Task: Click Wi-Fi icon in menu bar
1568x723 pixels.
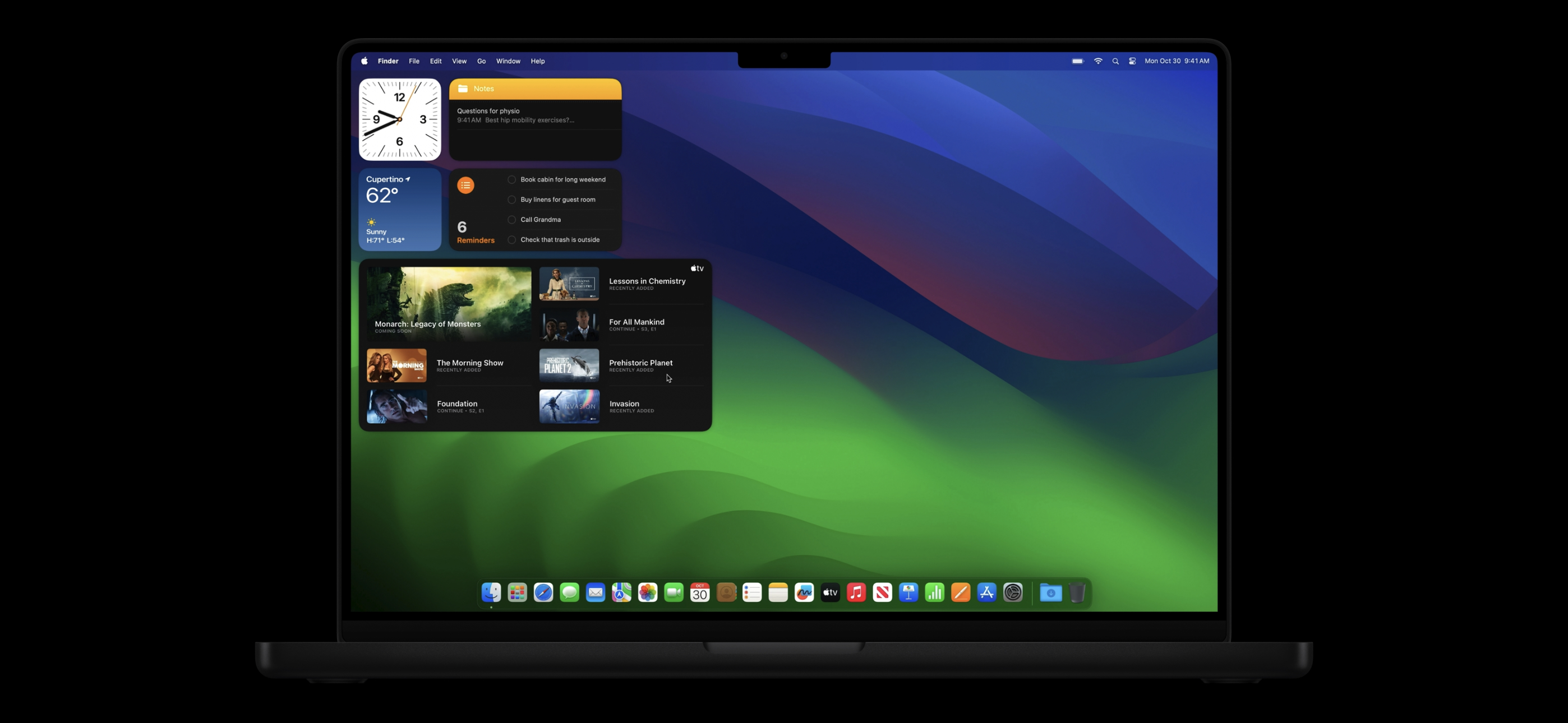Action: pos(1098,61)
